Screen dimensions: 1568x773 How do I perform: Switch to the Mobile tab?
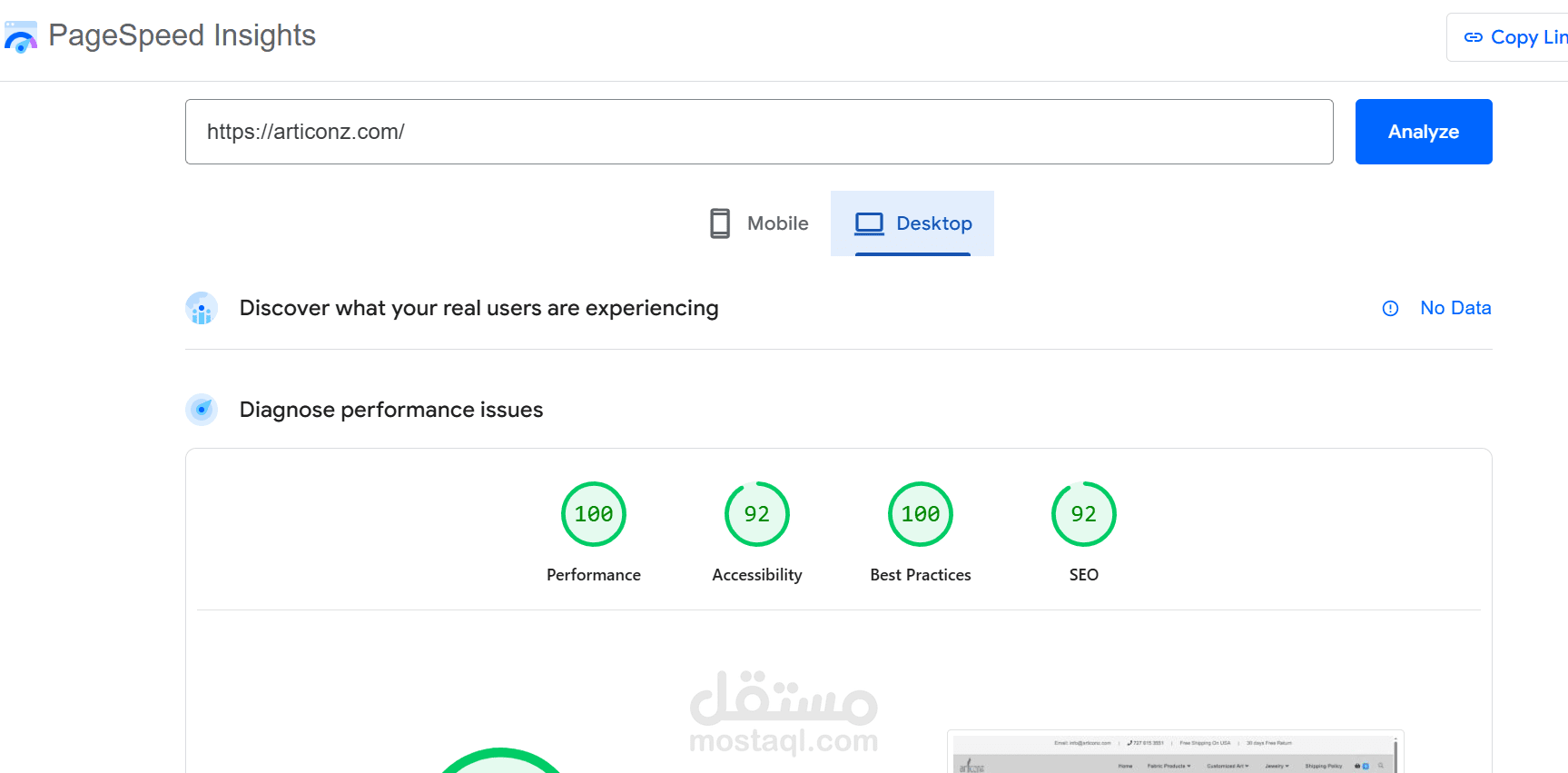coord(758,223)
